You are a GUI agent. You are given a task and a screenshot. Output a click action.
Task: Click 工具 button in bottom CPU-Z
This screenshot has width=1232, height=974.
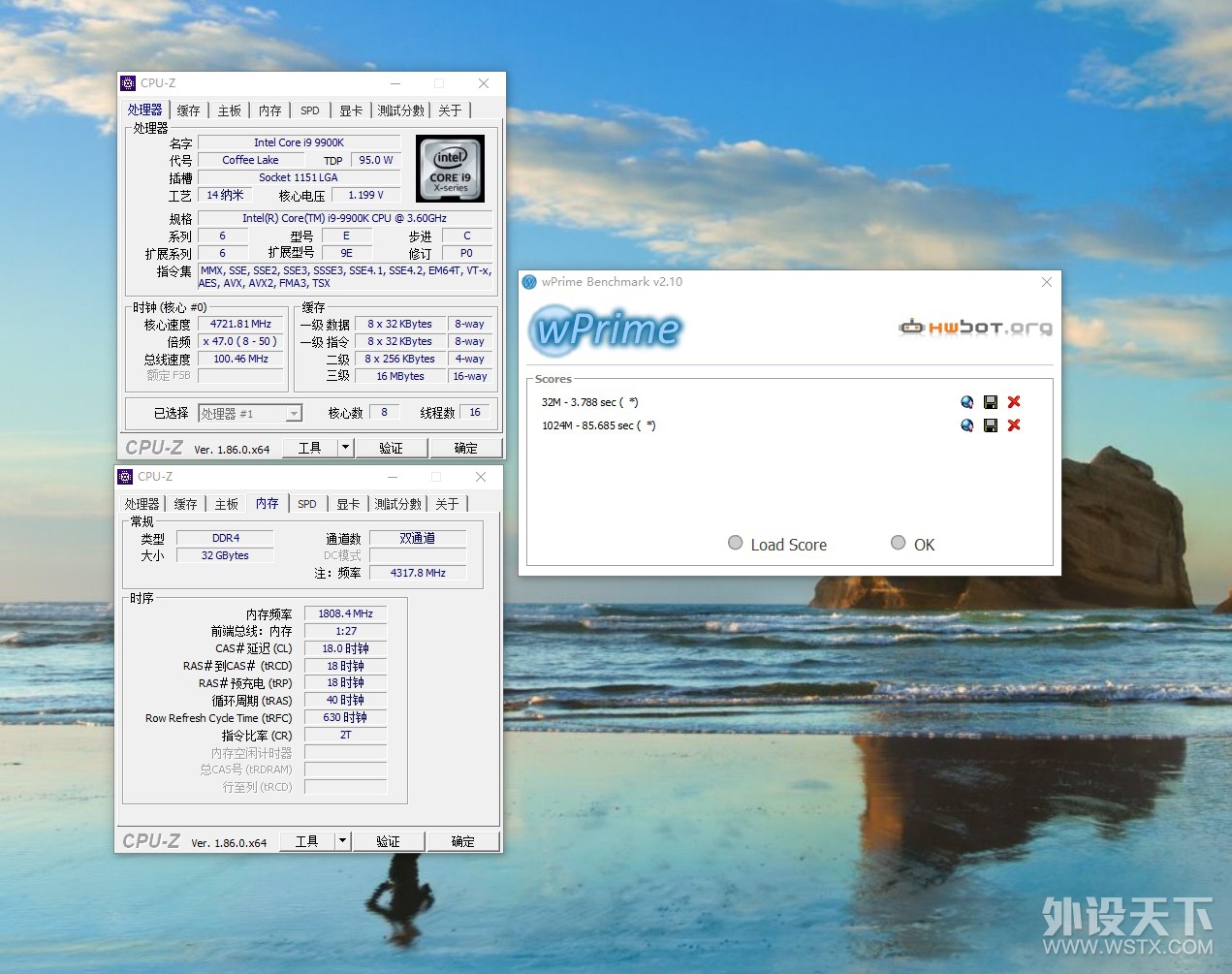[307, 841]
